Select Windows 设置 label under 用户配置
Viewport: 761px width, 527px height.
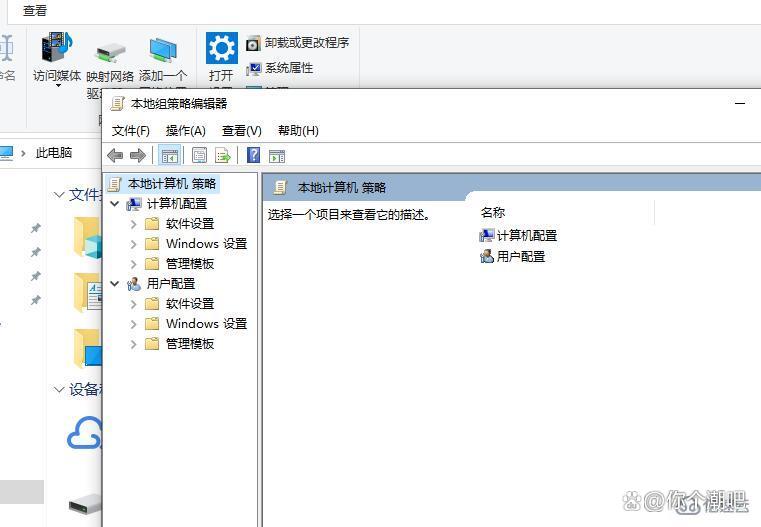coord(207,324)
